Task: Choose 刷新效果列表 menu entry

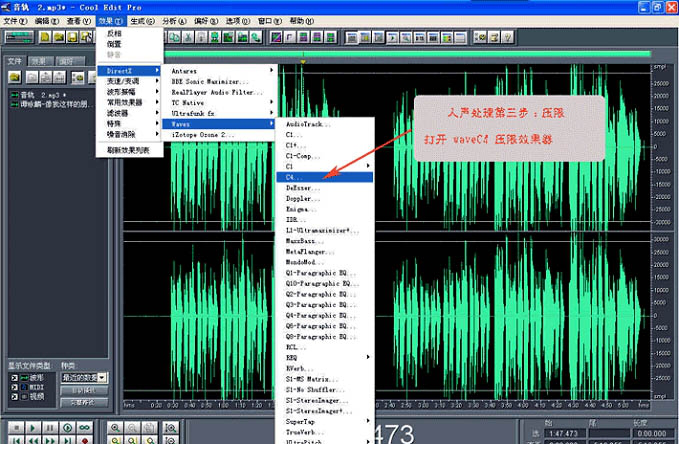Action: 130,150
